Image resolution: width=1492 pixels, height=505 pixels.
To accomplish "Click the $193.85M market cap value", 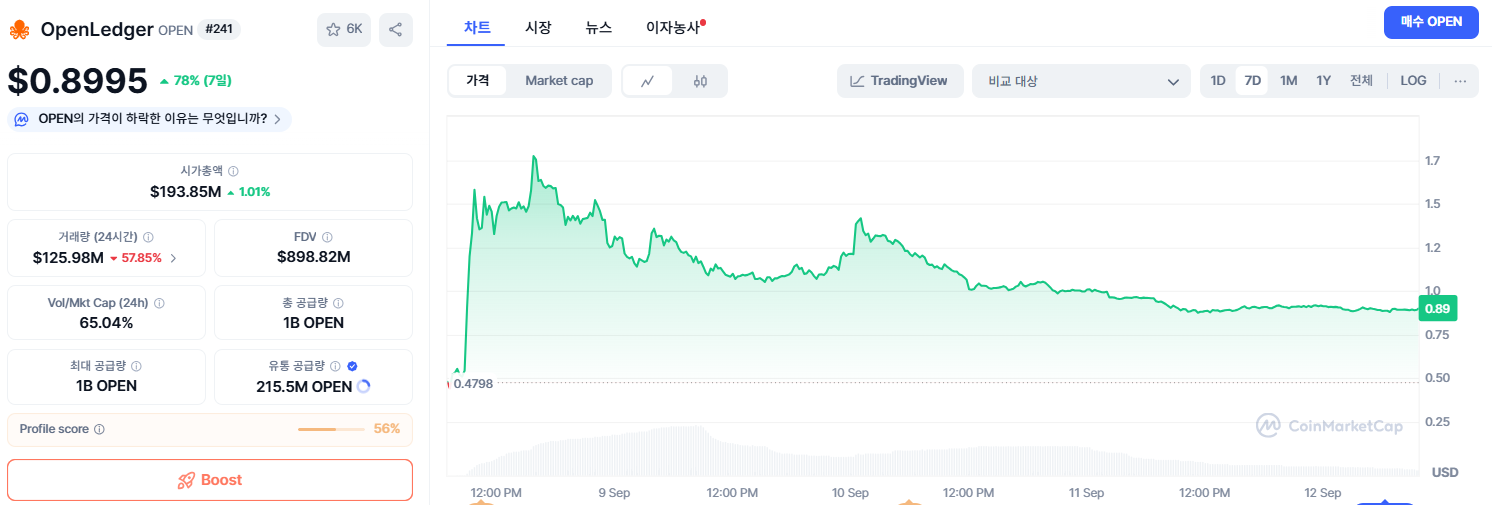I will (186, 191).
